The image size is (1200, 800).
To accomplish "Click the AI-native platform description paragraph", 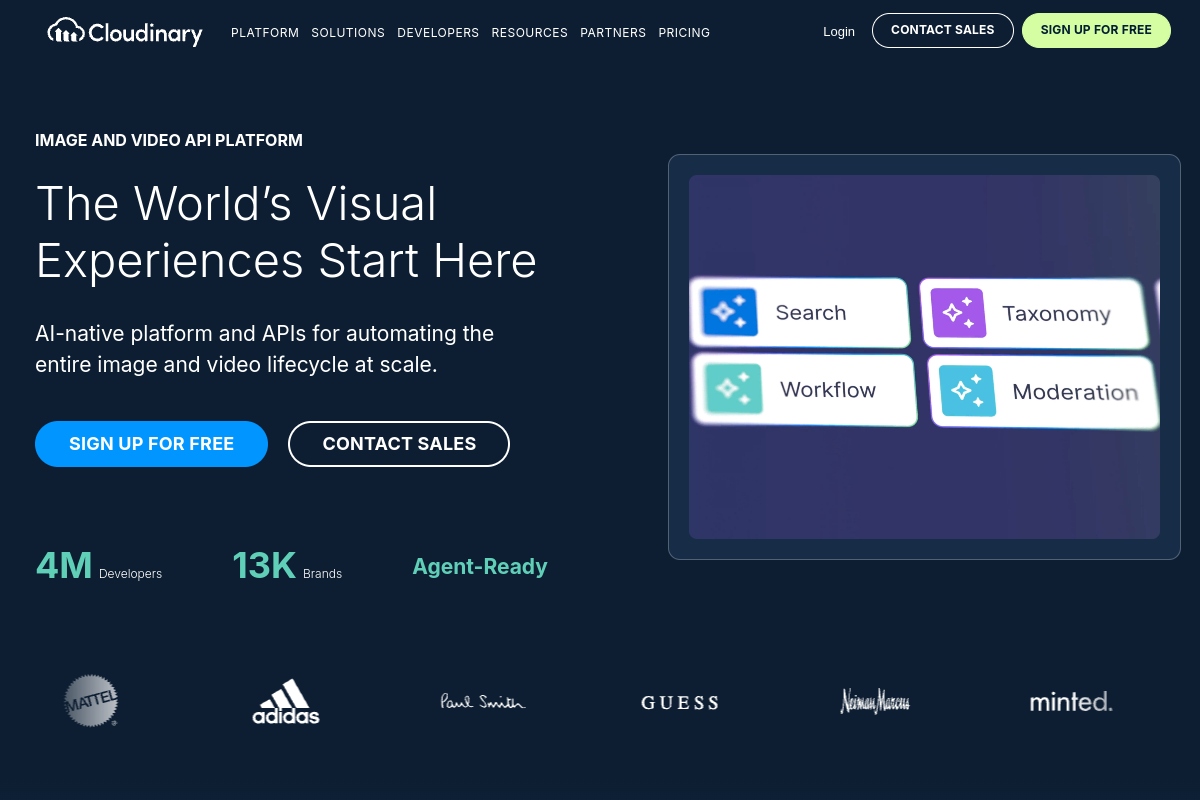I will point(265,348).
